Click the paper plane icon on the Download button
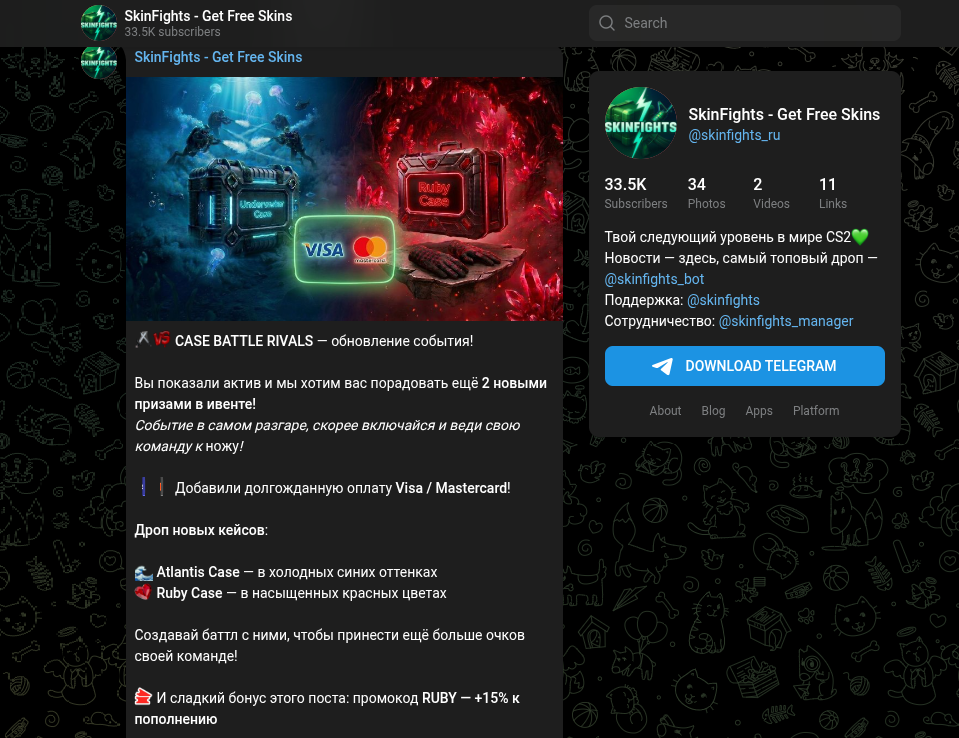The height and width of the screenshot is (738, 959). coord(662,366)
